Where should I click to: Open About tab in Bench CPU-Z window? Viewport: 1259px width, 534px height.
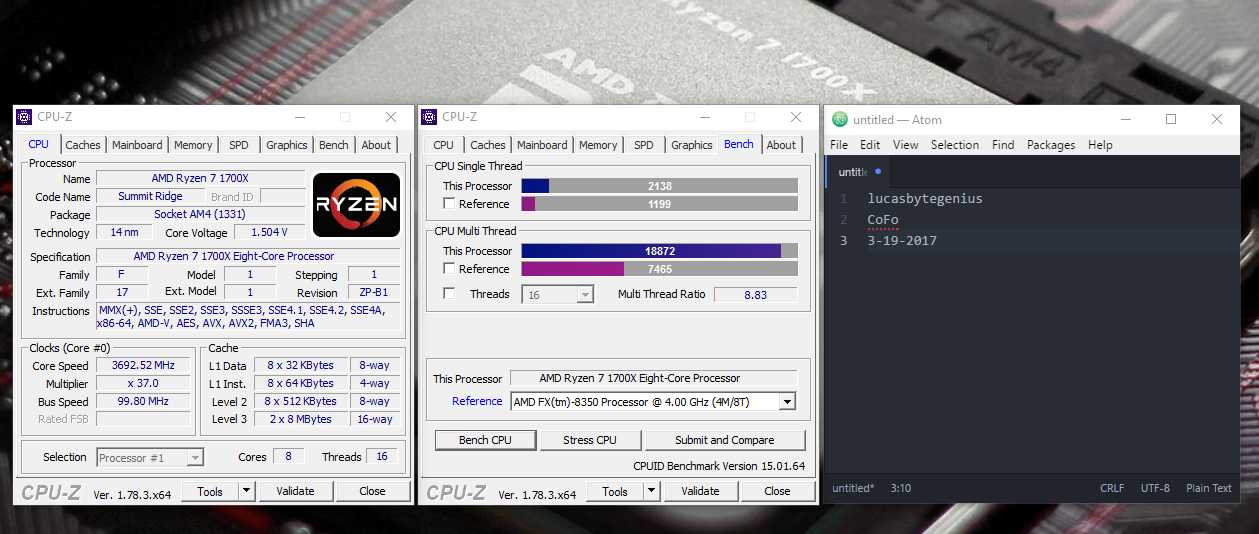point(782,145)
